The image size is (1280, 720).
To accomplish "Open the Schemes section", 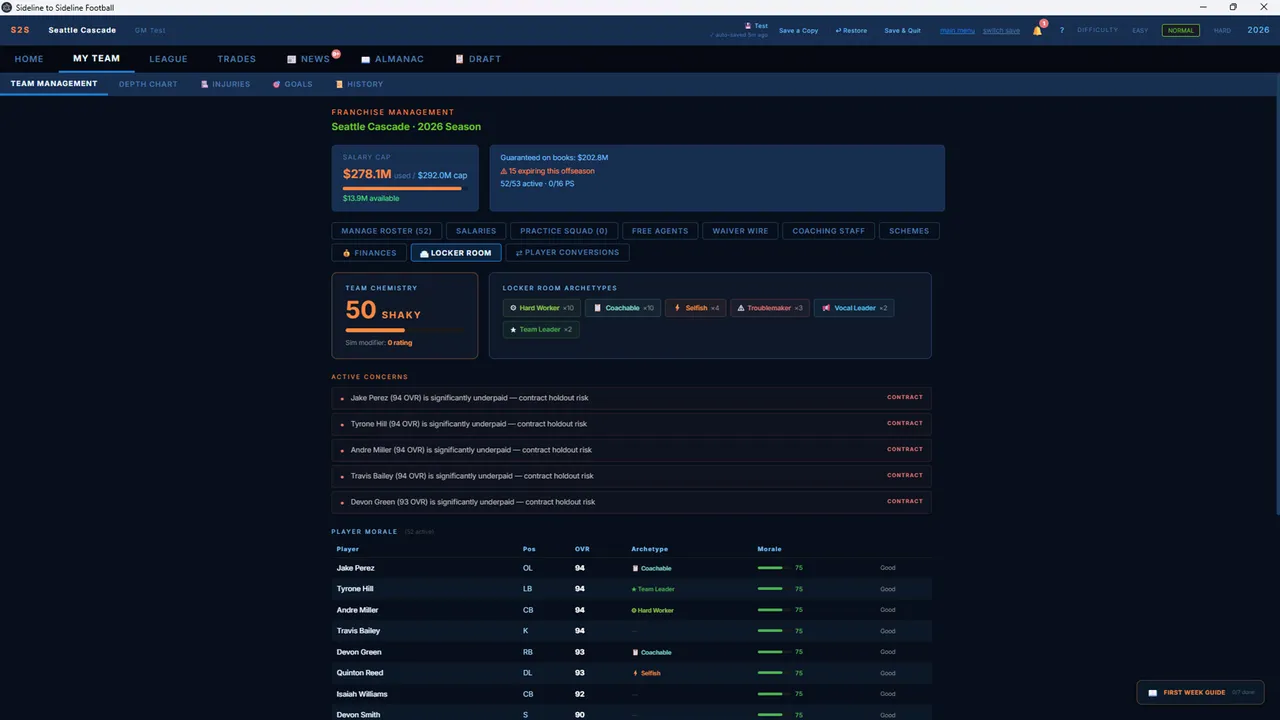I will coord(909,231).
